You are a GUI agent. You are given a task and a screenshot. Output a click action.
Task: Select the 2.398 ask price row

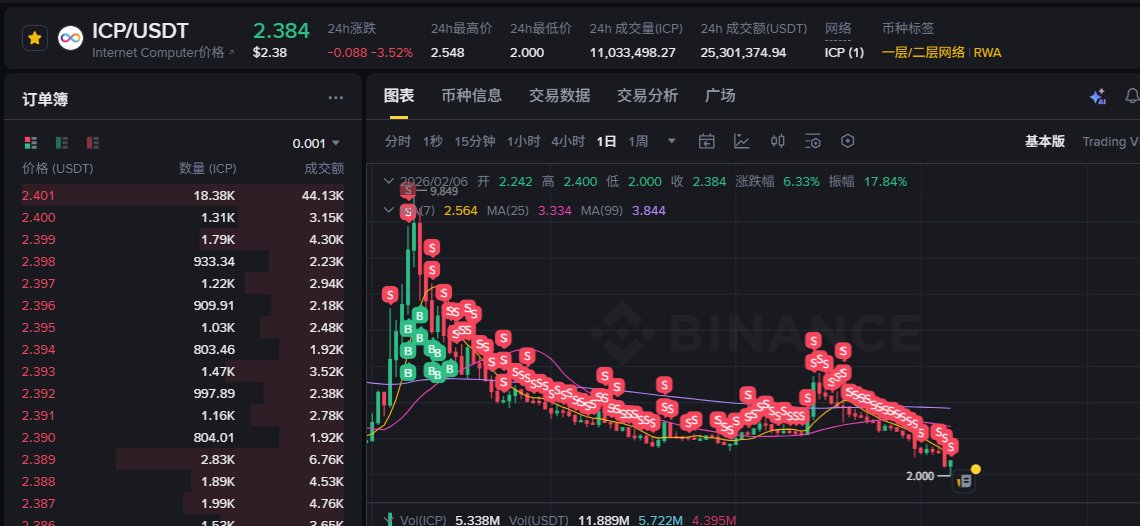183,261
